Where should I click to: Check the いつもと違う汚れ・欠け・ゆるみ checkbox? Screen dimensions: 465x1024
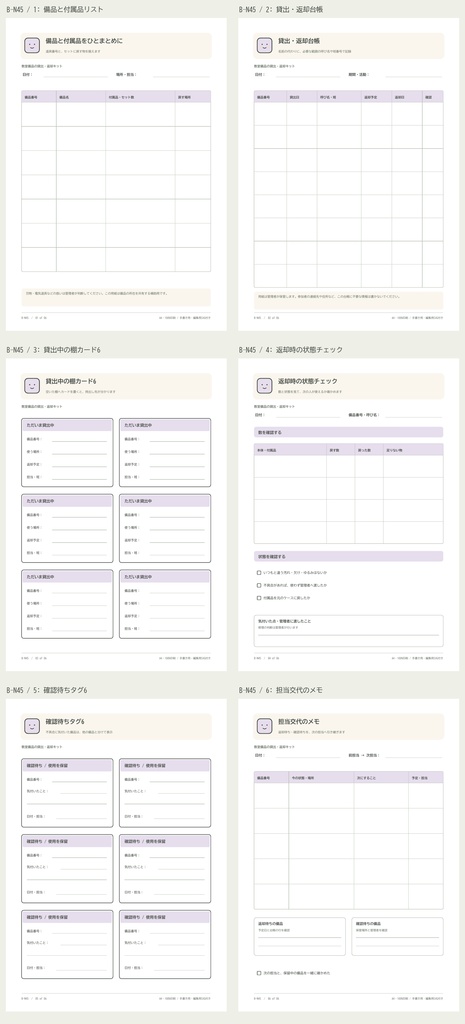click(259, 572)
